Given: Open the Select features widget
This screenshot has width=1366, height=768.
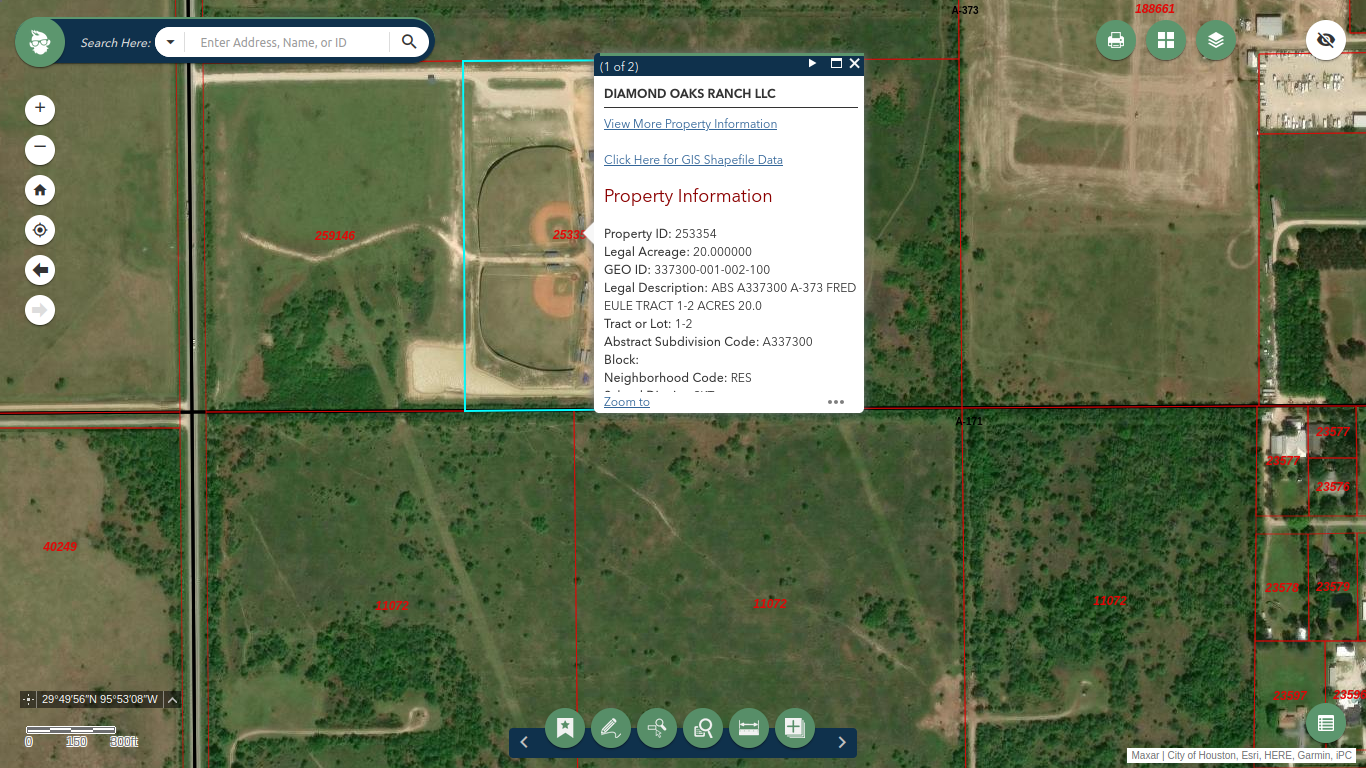Looking at the screenshot, I should pos(657,728).
